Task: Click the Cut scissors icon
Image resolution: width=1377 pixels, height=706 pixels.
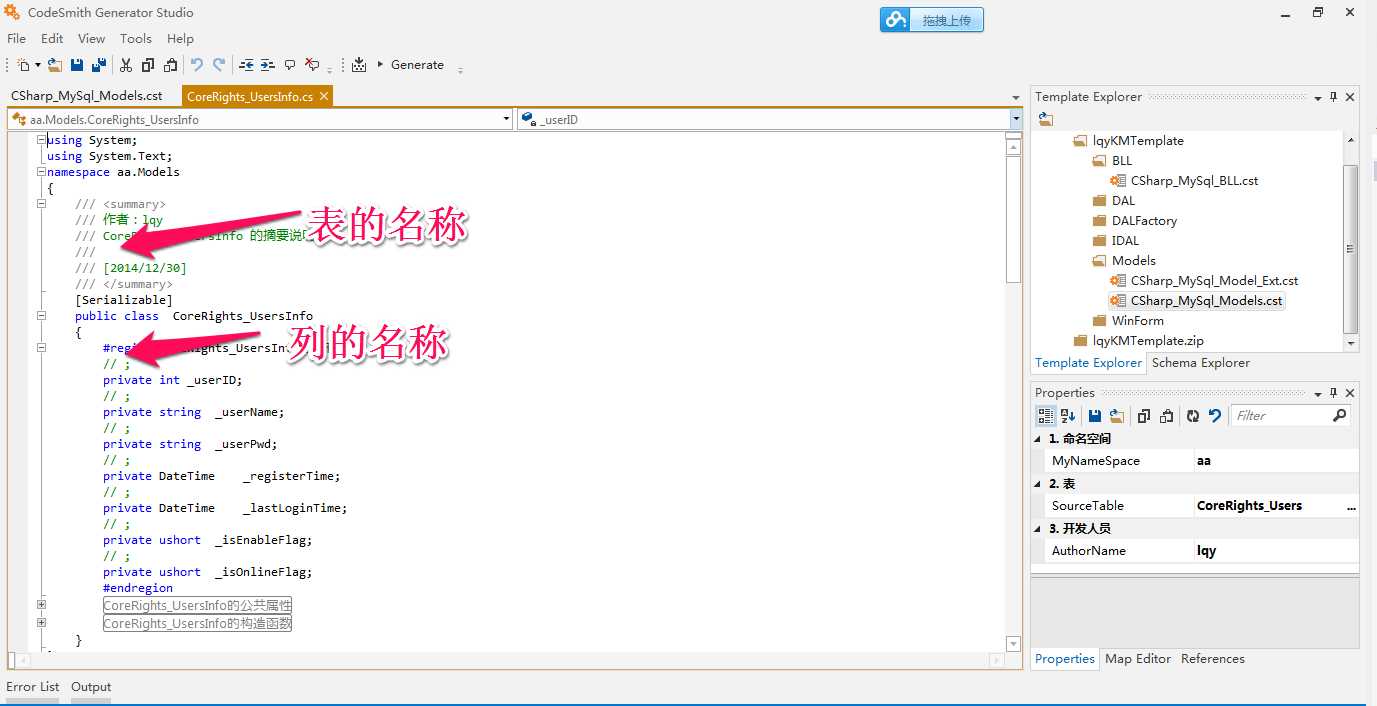Action: pos(126,65)
